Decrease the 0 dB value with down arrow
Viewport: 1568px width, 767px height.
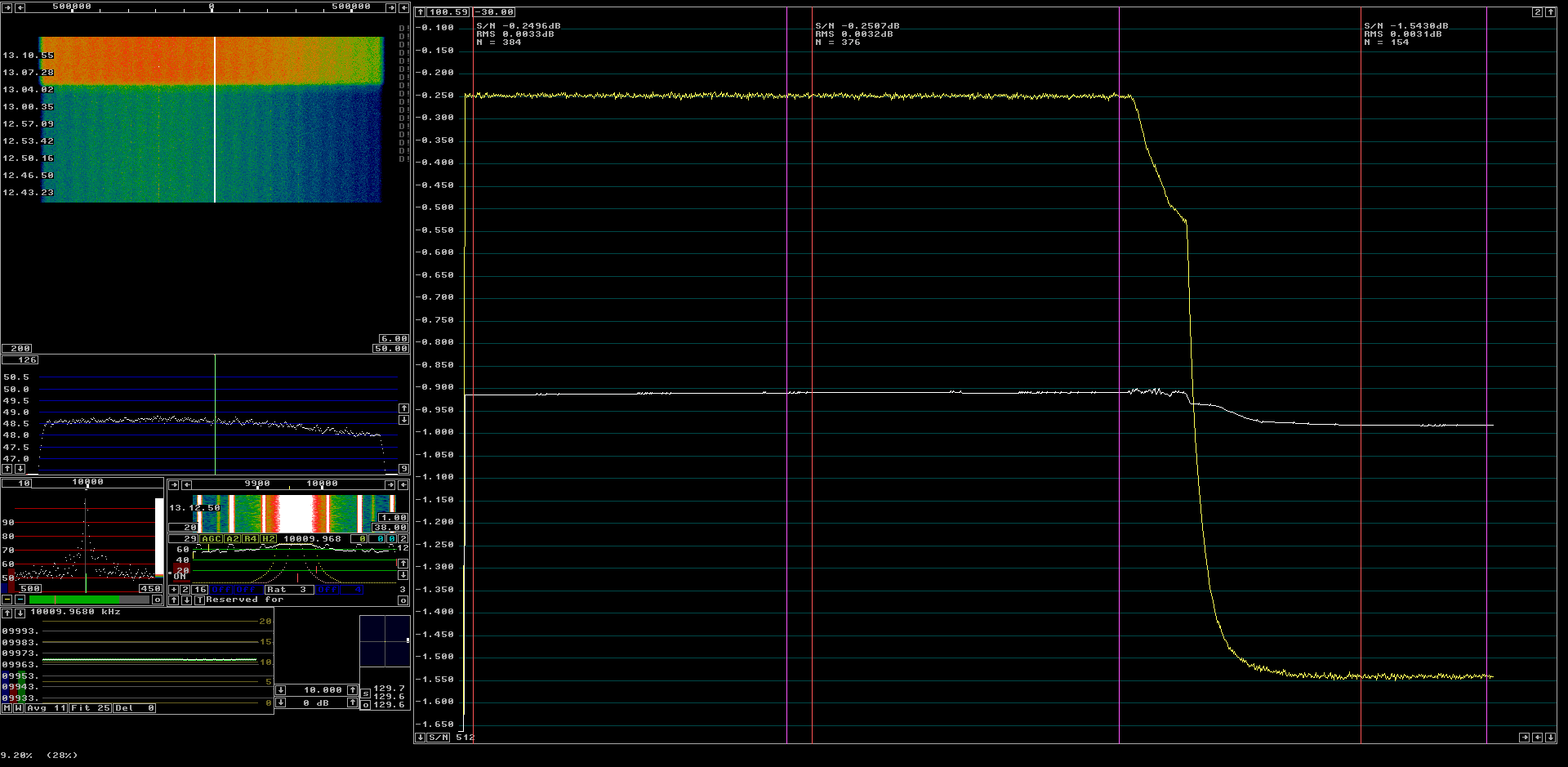pyautogui.click(x=281, y=702)
